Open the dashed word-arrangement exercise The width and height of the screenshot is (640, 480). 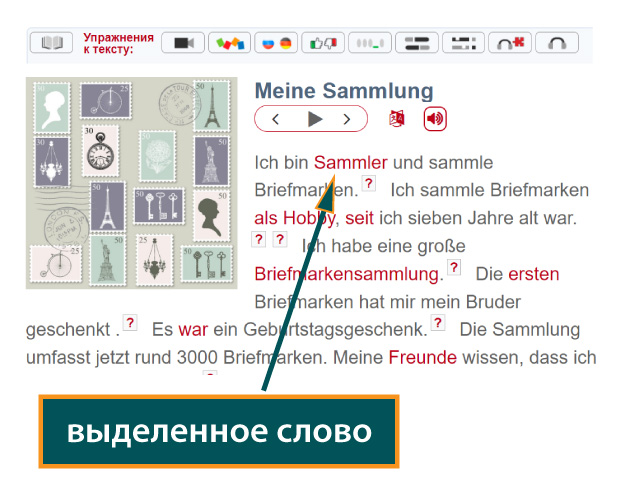point(462,43)
